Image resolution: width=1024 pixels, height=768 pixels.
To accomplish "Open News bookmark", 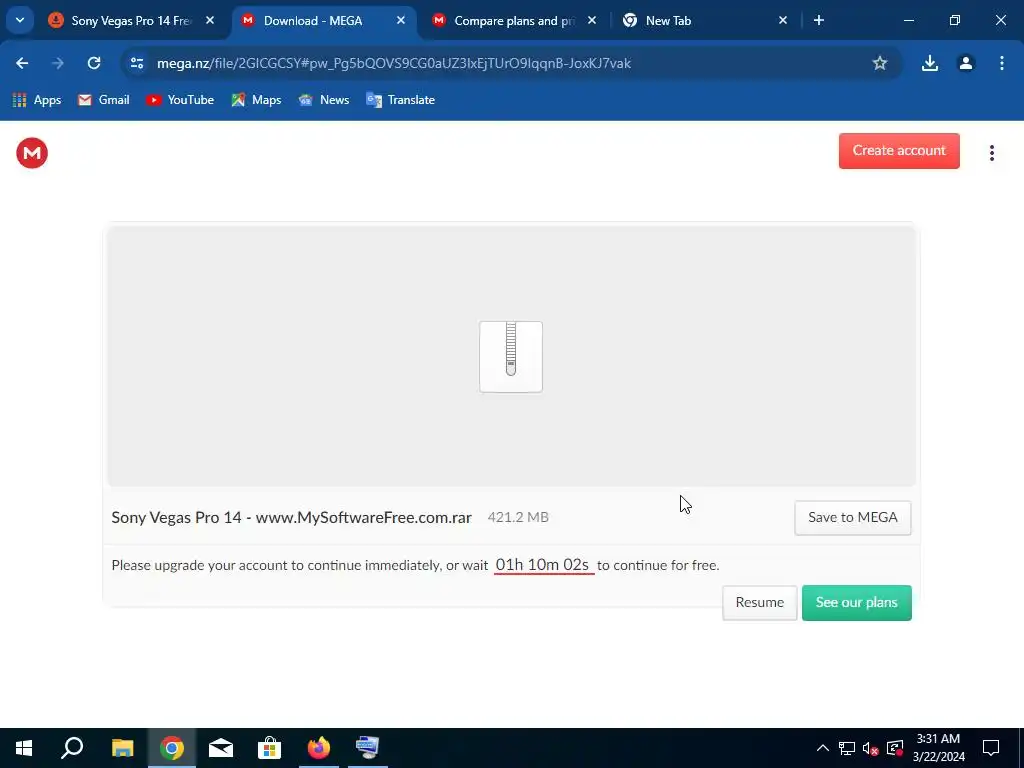I will coord(324,100).
